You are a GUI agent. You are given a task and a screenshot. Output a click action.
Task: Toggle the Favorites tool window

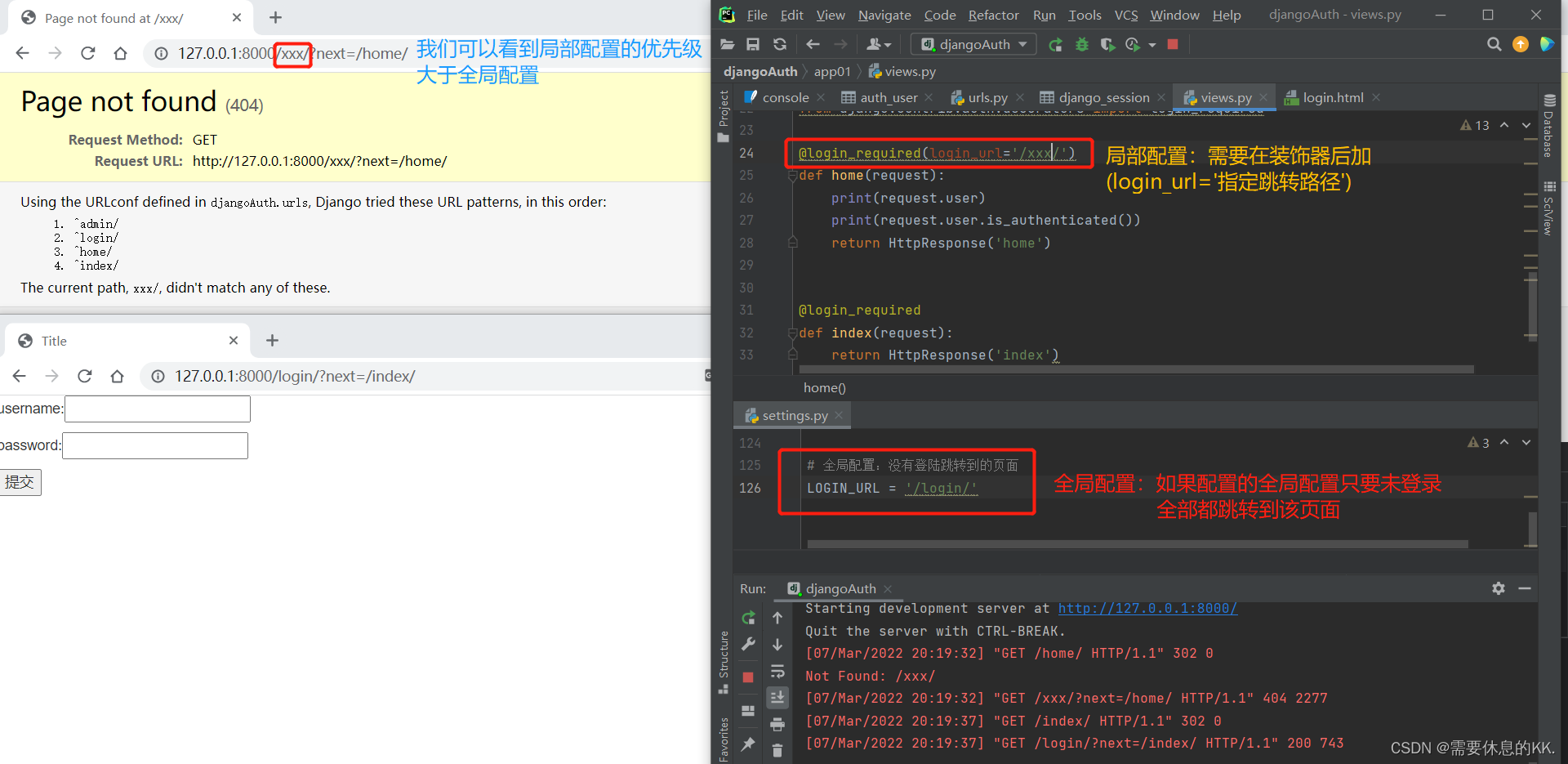click(x=723, y=739)
